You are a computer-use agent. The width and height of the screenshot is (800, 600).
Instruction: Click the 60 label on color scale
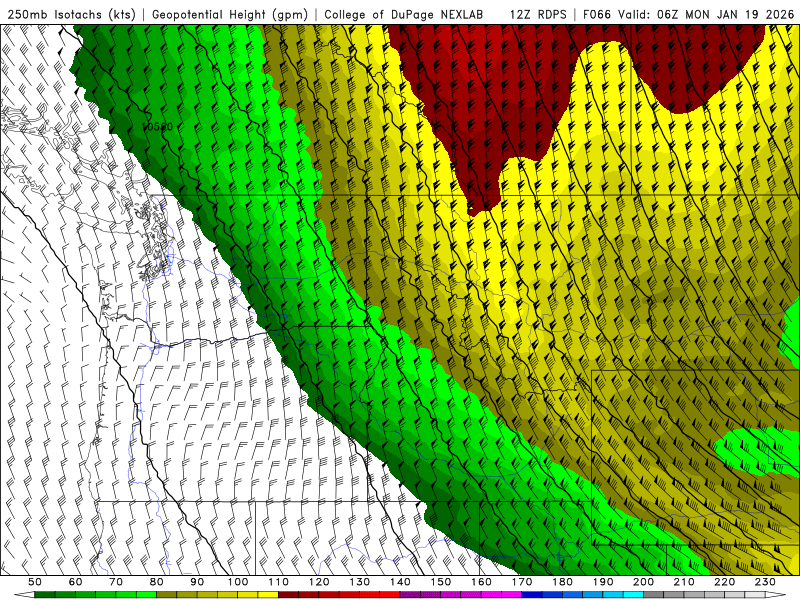(76, 582)
